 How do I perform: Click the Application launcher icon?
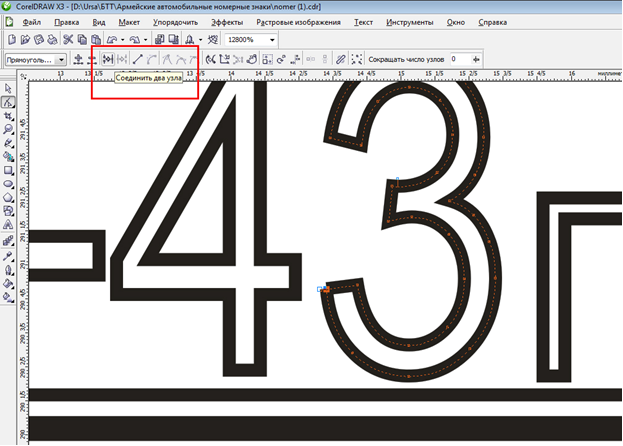coord(190,39)
